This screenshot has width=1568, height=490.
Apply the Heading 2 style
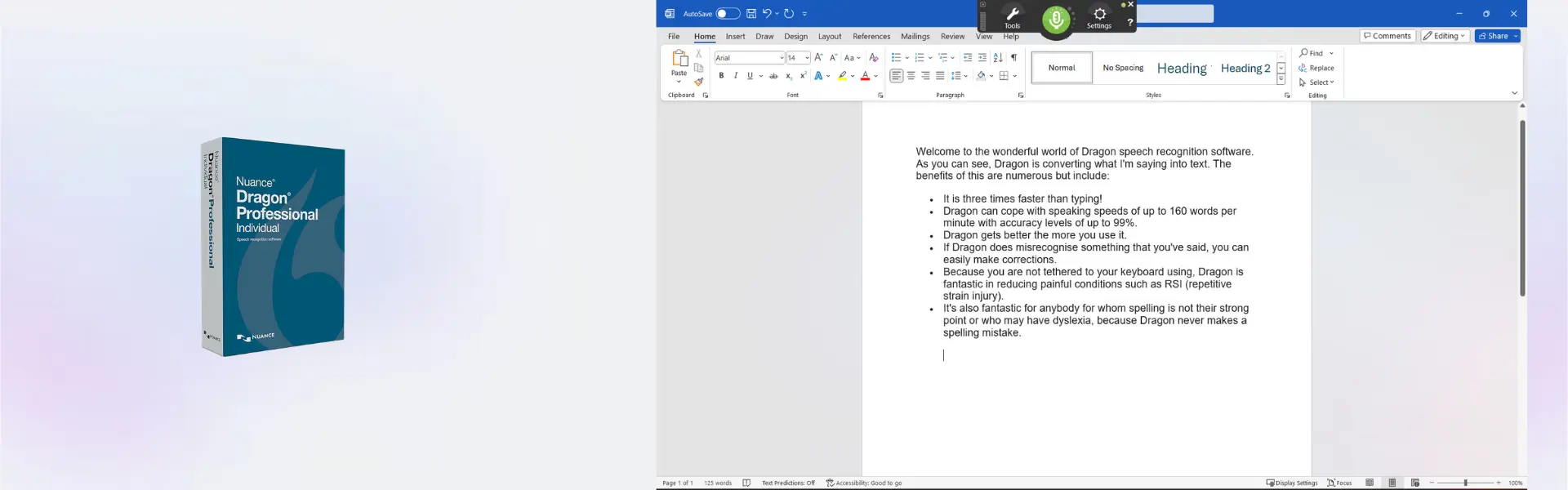(1245, 69)
